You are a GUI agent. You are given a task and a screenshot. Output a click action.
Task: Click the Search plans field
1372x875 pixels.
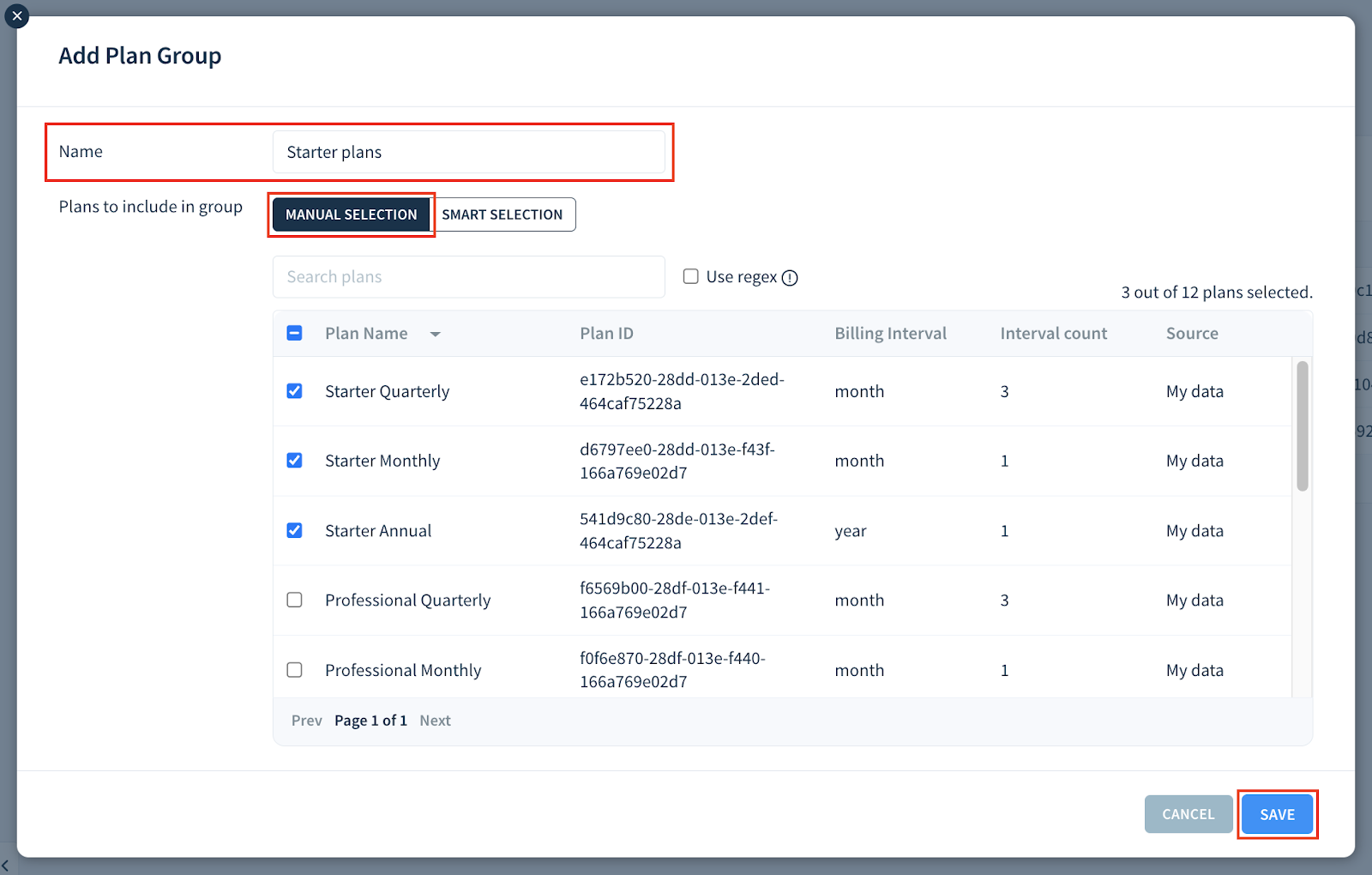[468, 277]
